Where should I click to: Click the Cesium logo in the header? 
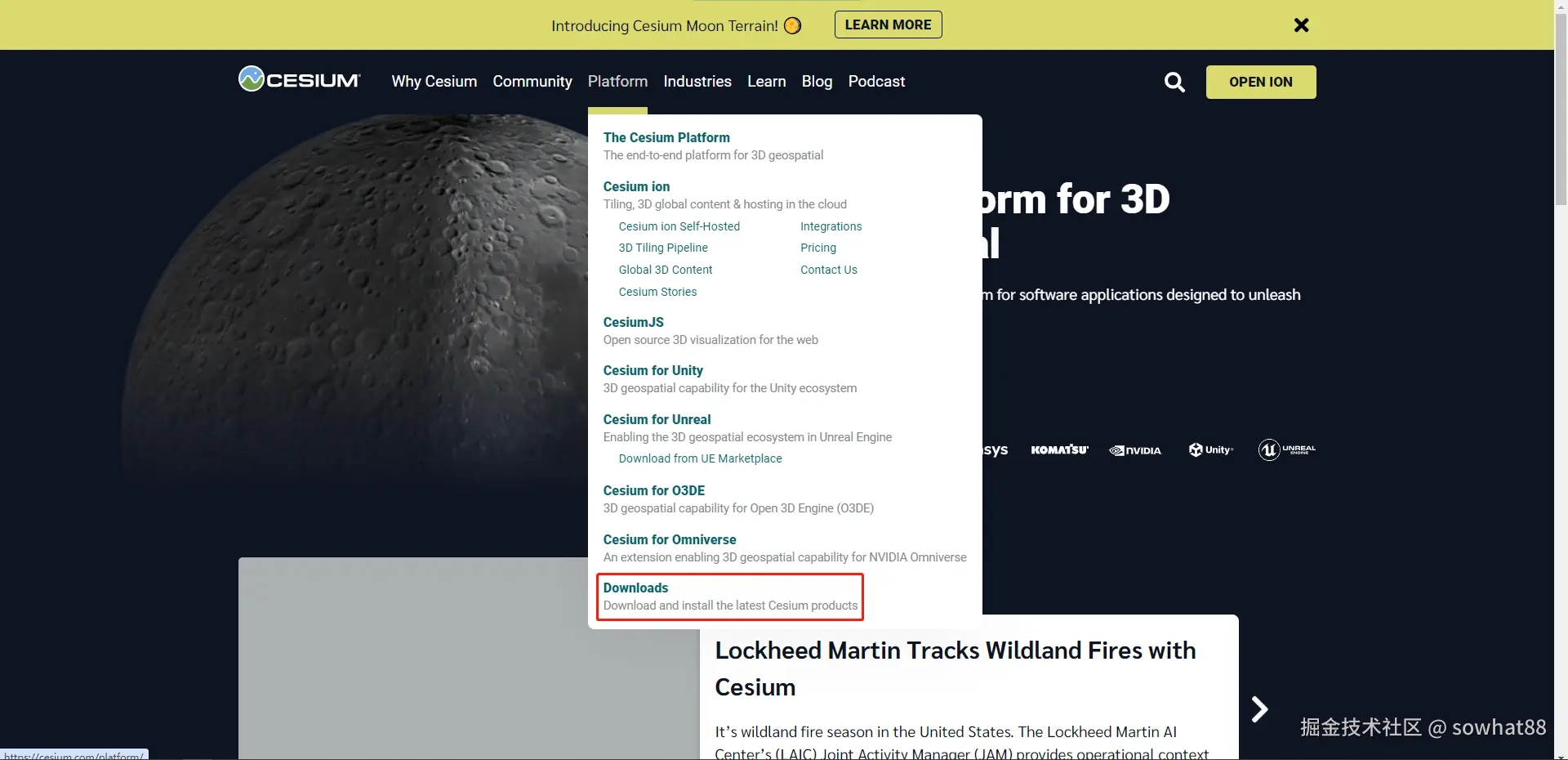299,79
